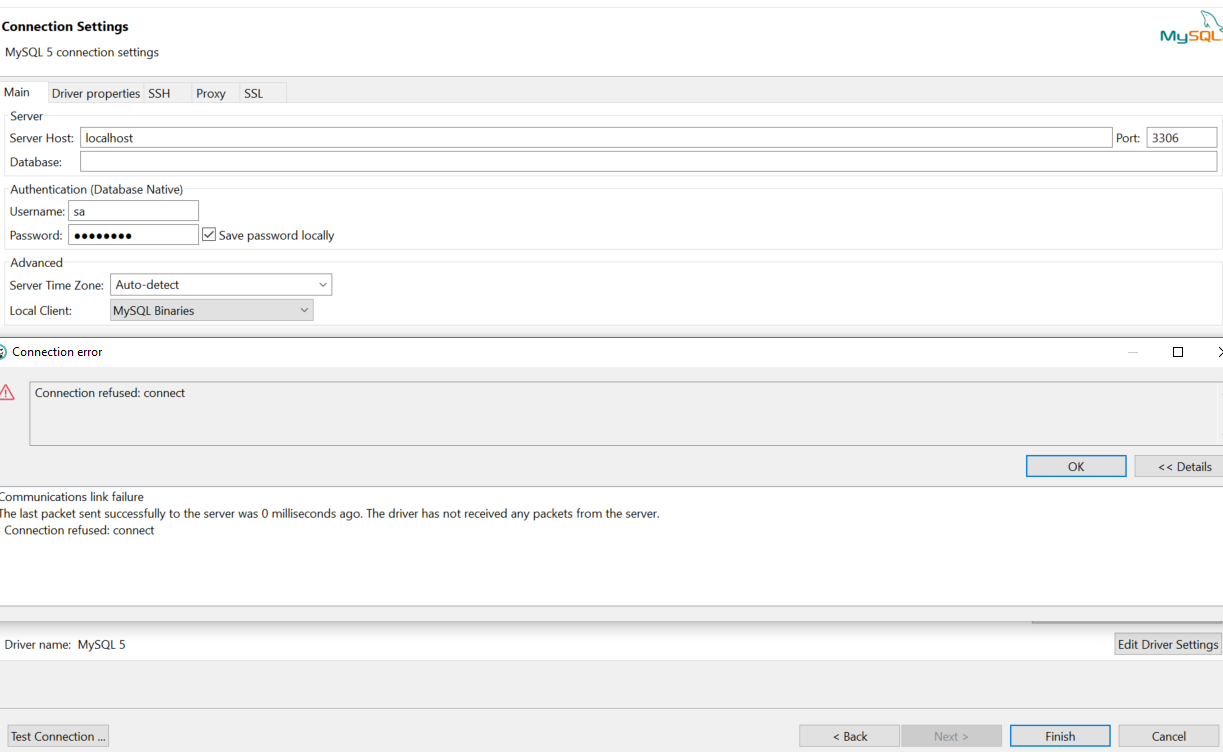This screenshot has width=1223, height=752.
Task: Click the red warning triangle icon
Action: [x=7, y=392]
